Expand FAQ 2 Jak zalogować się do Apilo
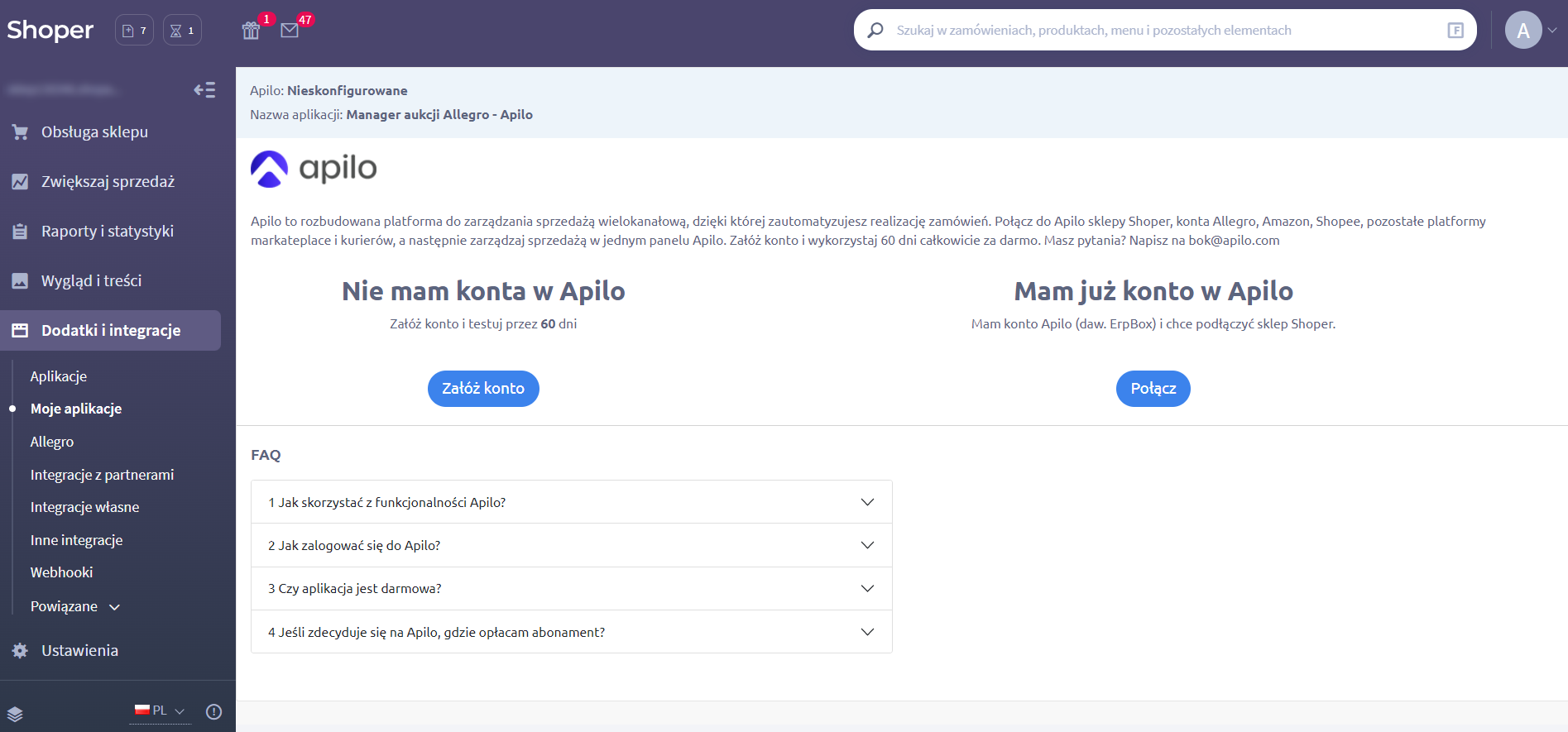This screenshot has width=1568, height=732. coord(572,545)
